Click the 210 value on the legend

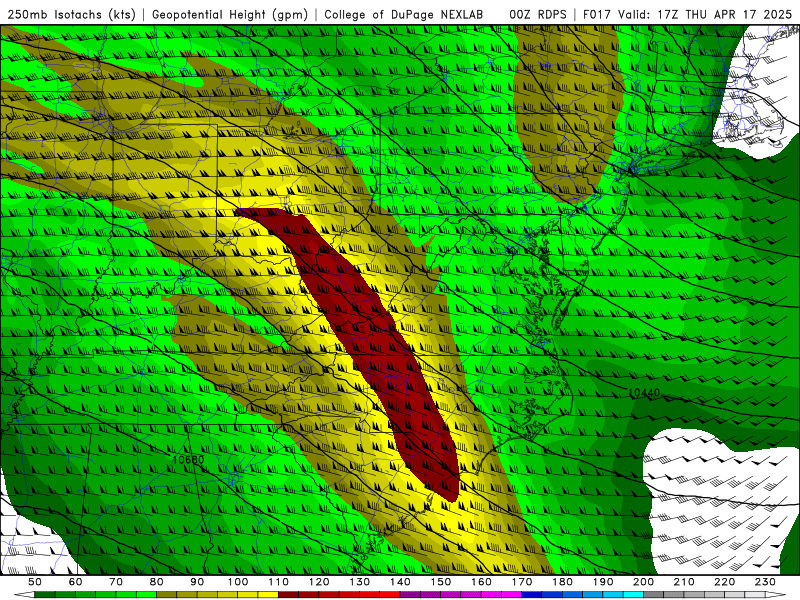point(684,582)
